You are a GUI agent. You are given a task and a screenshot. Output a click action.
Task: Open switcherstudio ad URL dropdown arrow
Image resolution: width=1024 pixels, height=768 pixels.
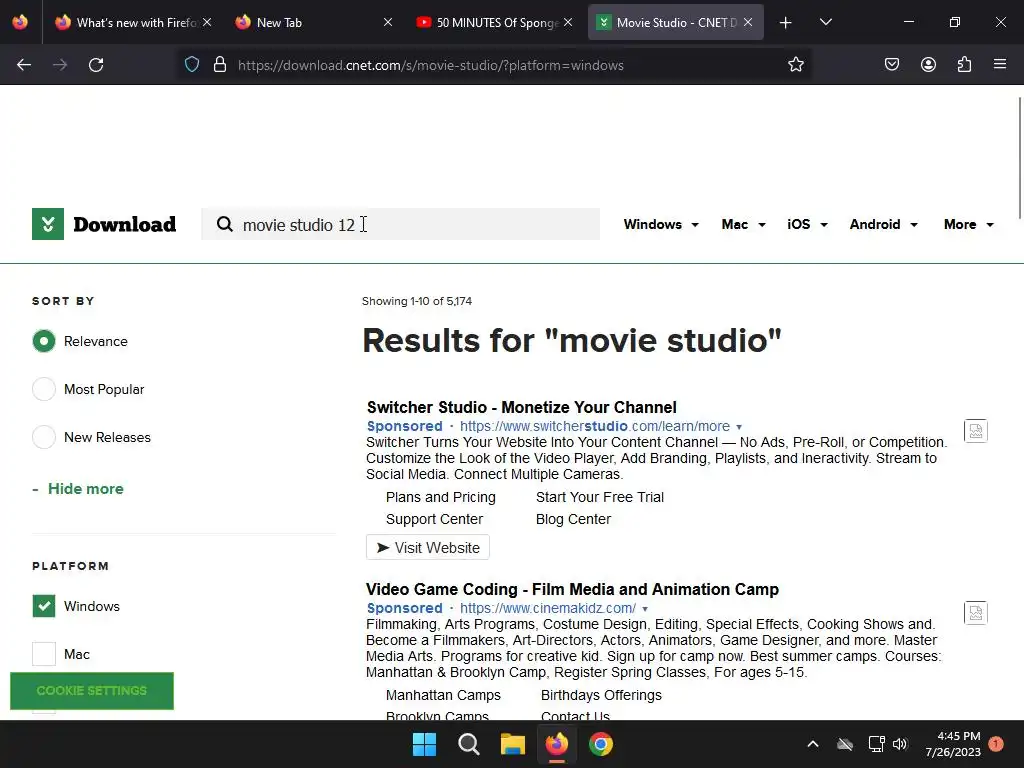click(x=739, y=427)
